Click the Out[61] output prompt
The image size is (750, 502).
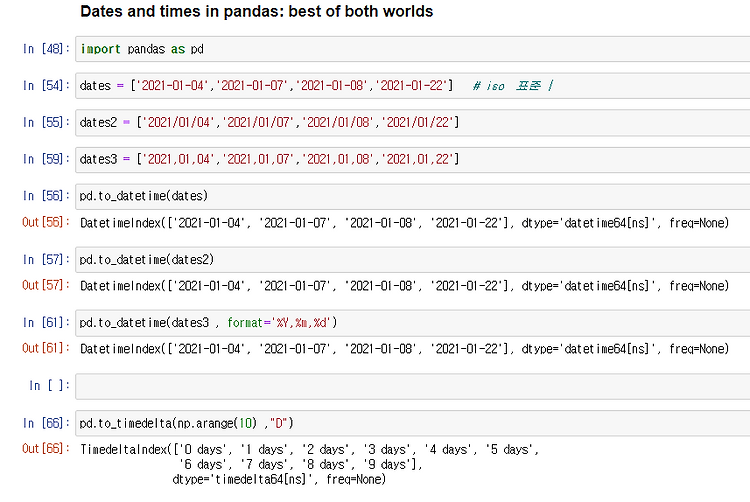pyautogui.click(x=46, y=349)
